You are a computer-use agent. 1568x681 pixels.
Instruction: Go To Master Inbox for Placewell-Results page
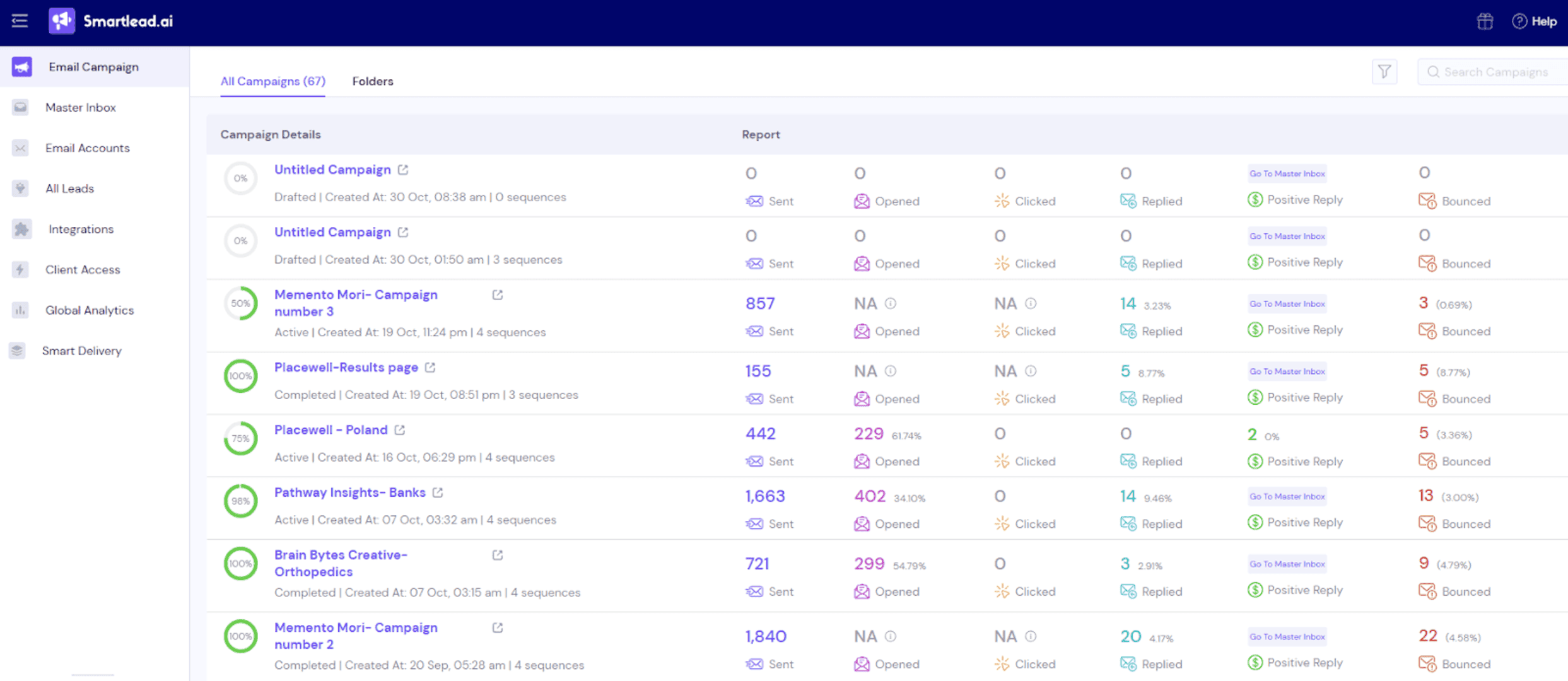tap(1287, 371)
